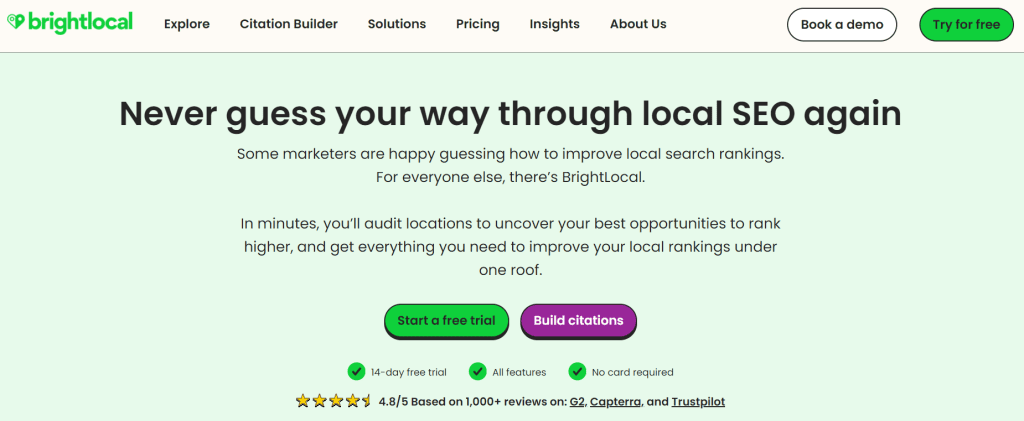Click the star rating icons
Image resolution: width=1024 pixels, height=421 pixels.
pos(333,401)
